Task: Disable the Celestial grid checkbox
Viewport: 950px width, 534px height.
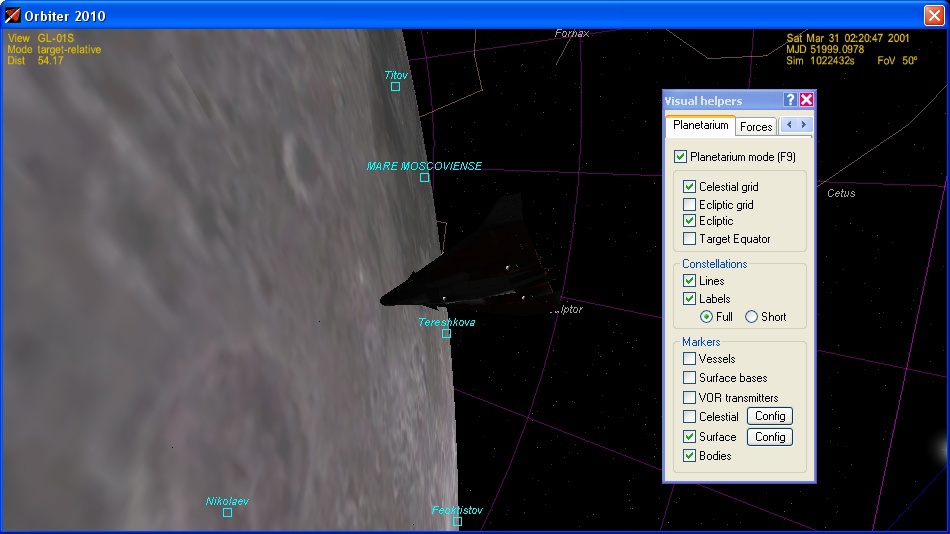Action: tap(689, 187)
